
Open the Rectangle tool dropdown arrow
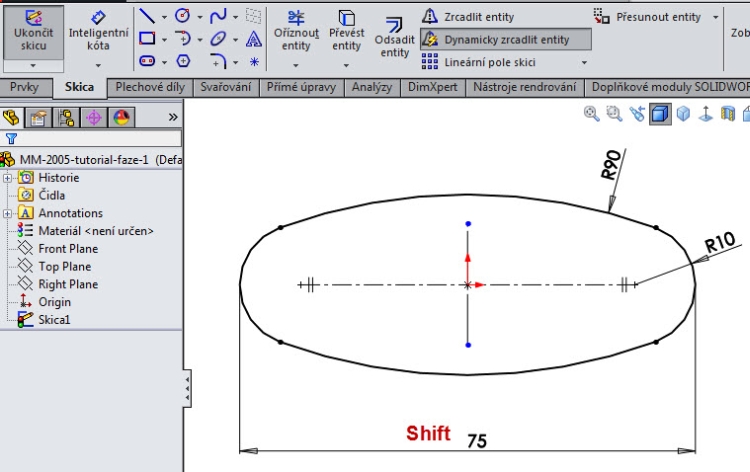164,40
